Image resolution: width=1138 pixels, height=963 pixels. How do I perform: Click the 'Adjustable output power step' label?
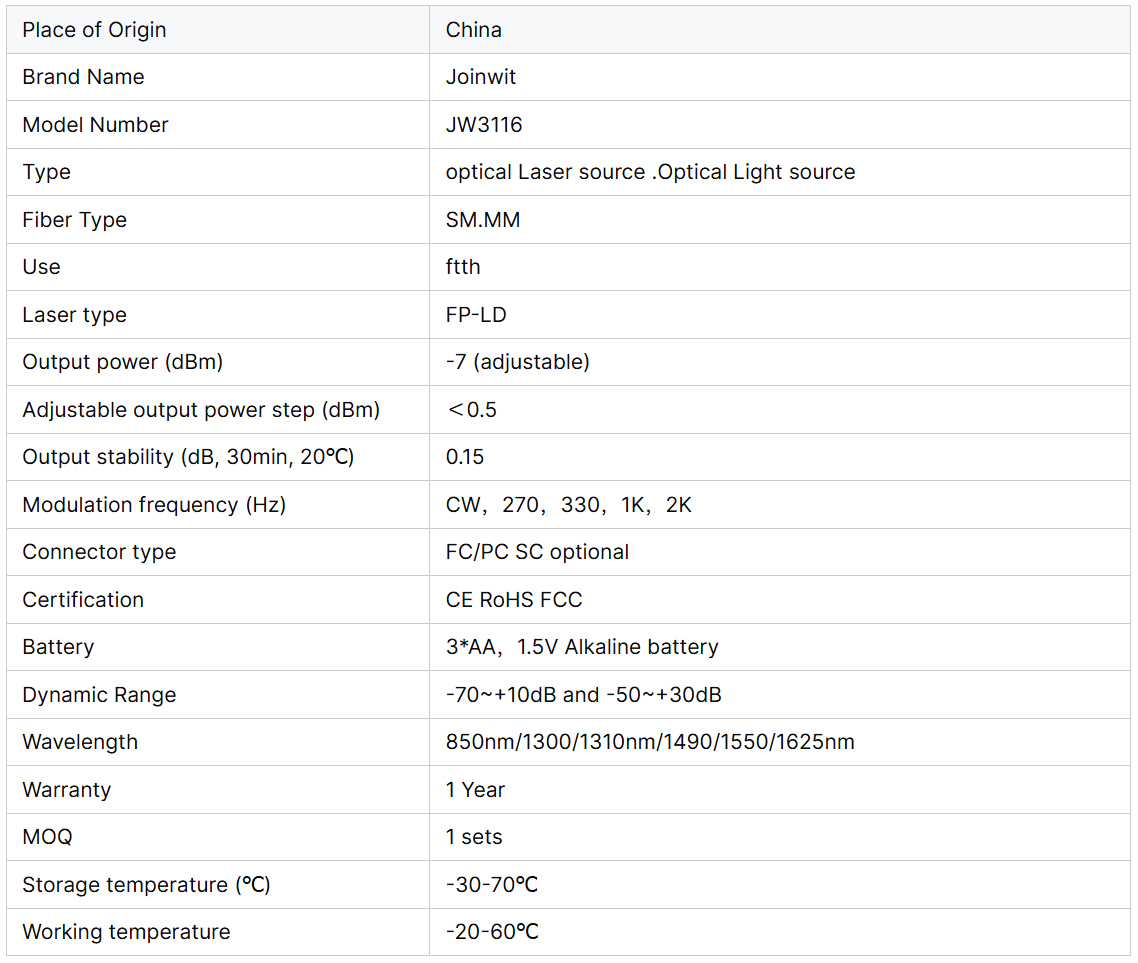tap(201, 410)
